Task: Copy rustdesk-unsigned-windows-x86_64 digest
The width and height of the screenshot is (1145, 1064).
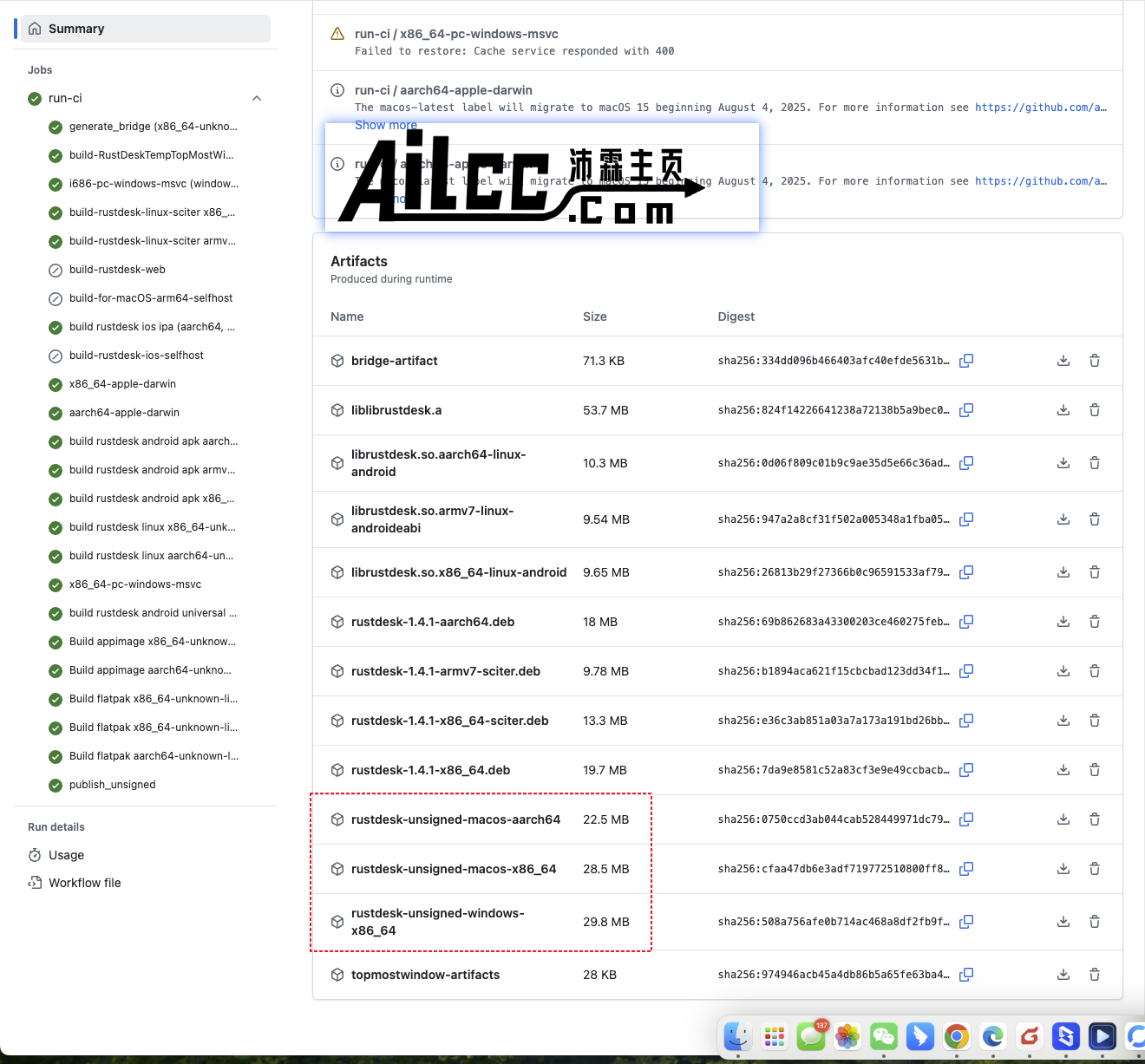Action: 966,922
